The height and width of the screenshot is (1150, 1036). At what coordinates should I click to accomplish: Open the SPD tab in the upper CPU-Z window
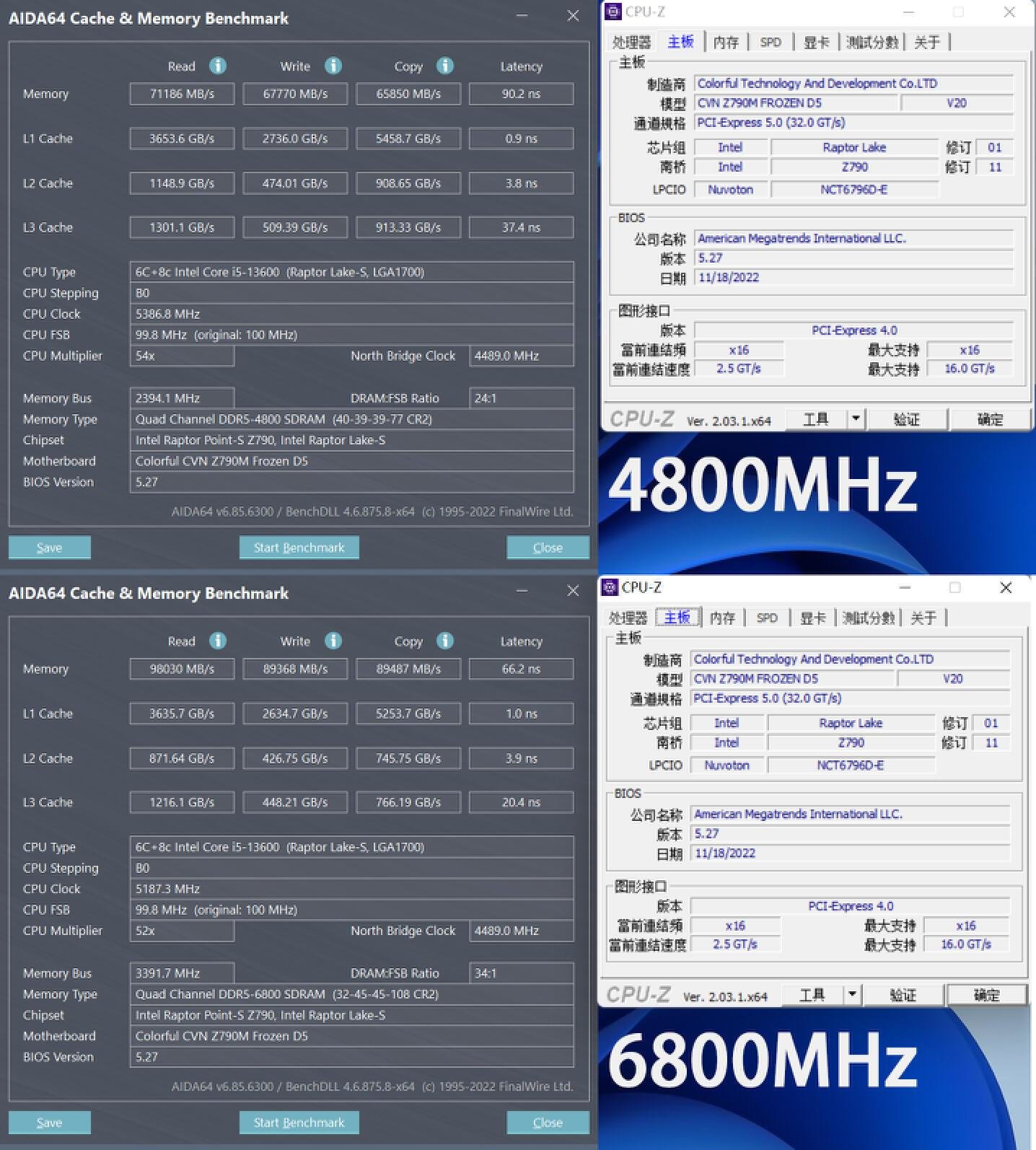click(x=771, y=42)
